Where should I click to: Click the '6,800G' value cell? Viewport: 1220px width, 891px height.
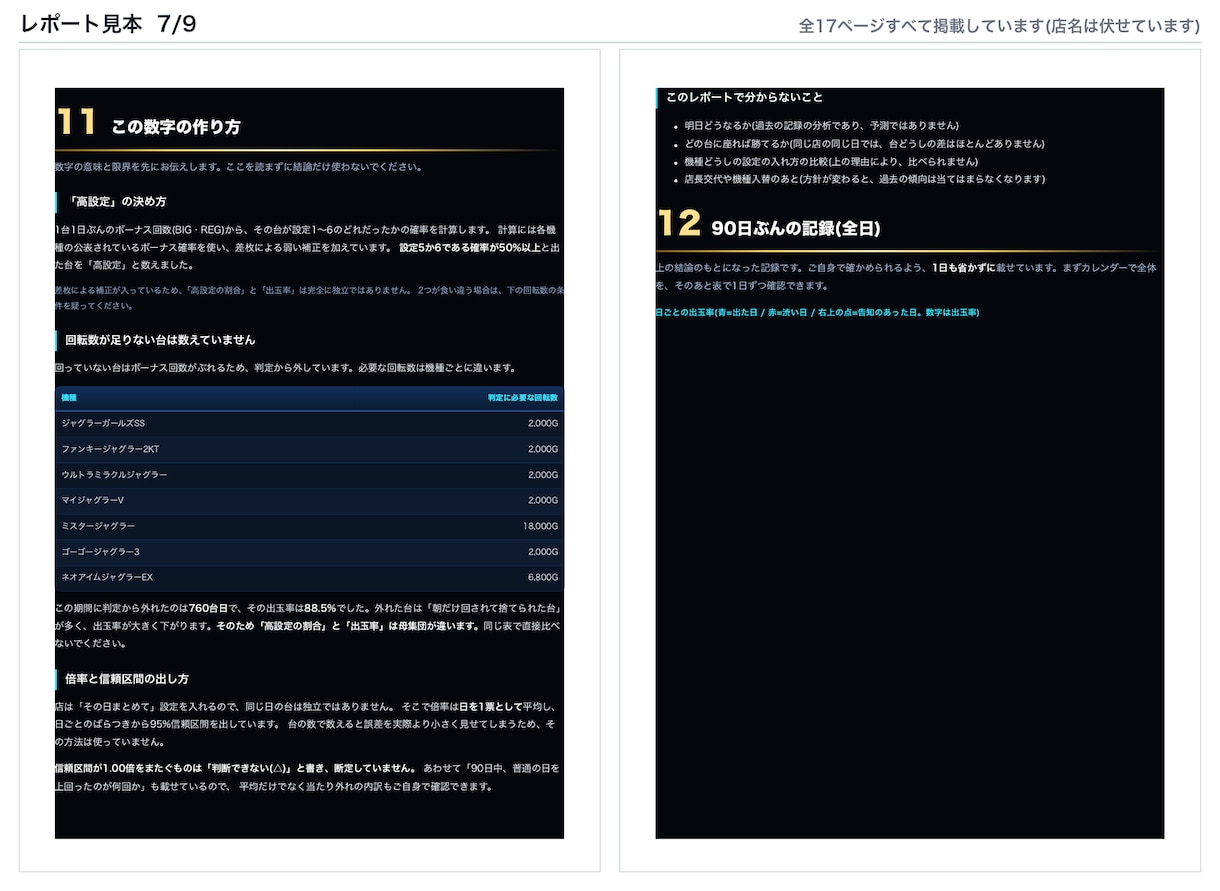(543, 578)
